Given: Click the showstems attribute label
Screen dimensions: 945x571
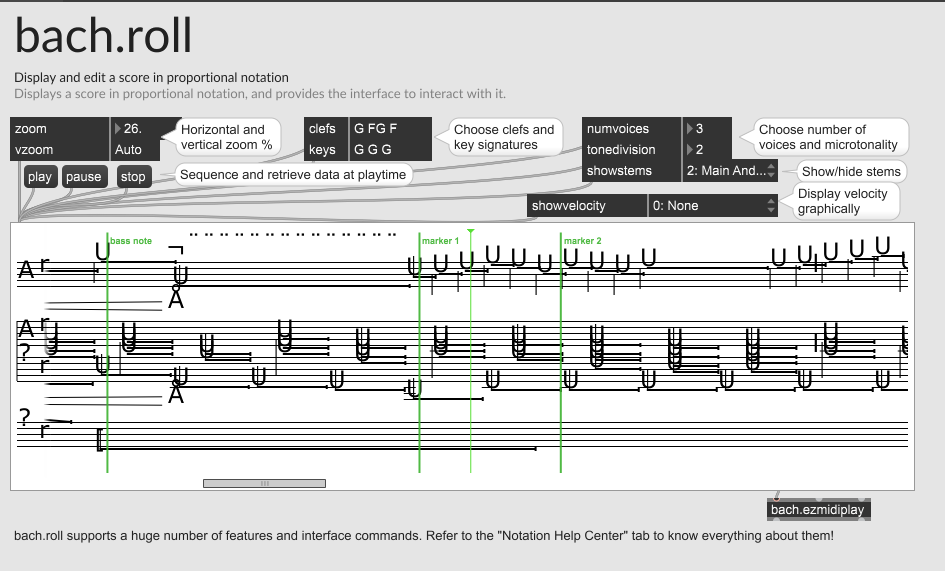Looking at the screenshot, I should pos(619,171).
